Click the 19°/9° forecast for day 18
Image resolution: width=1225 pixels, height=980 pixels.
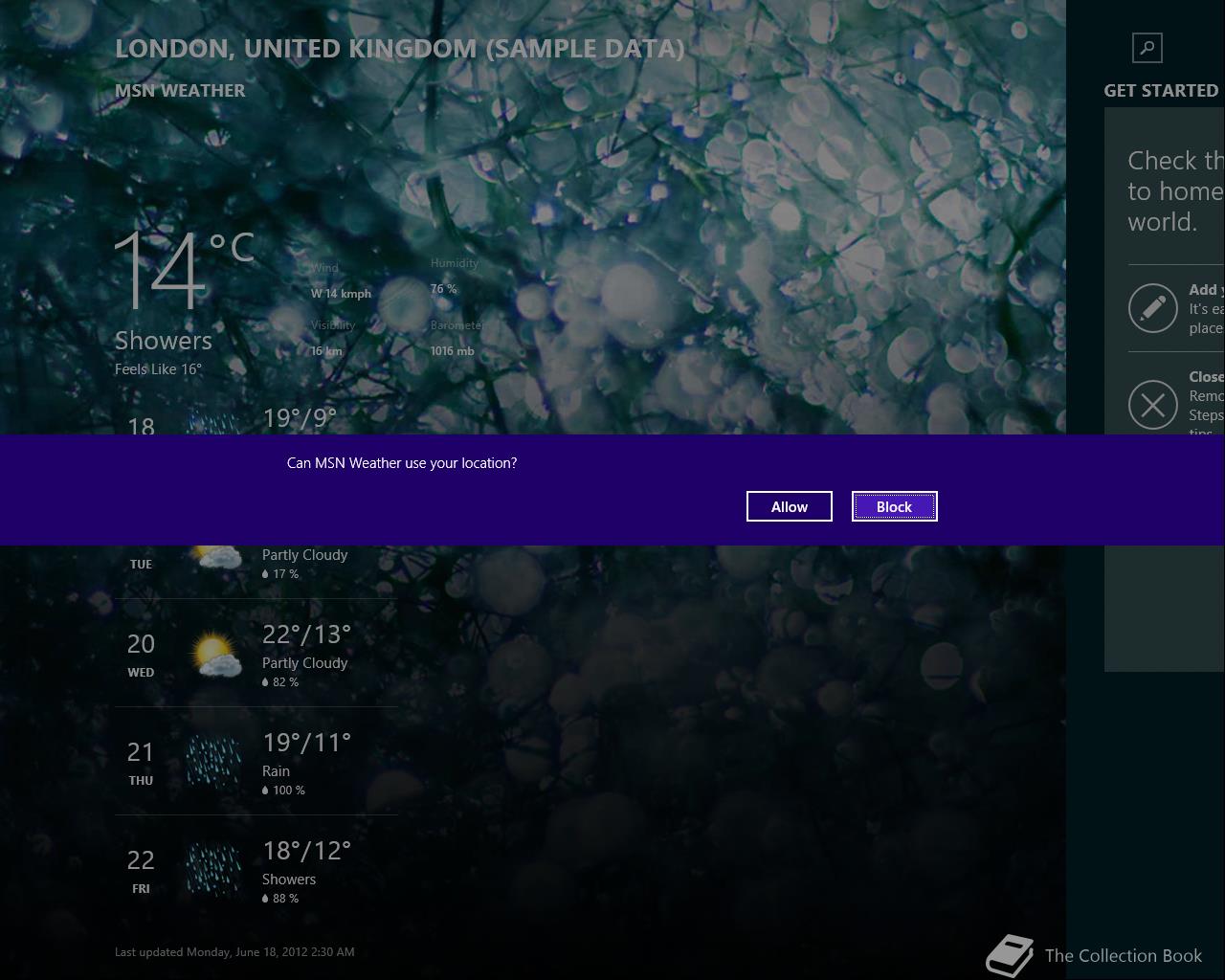tap(300, 419)
